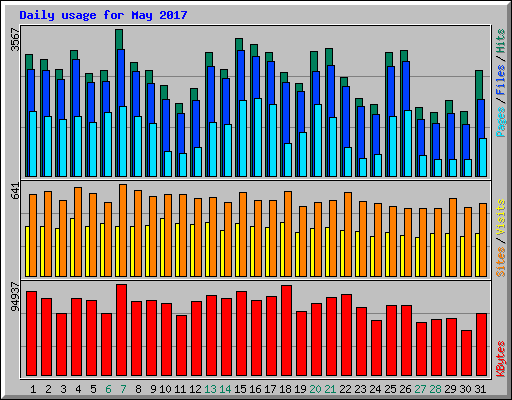Image resolution: width=512 pixels, height=400 pixels.
Task: Click the 3567 axis value
Action: 15,40
